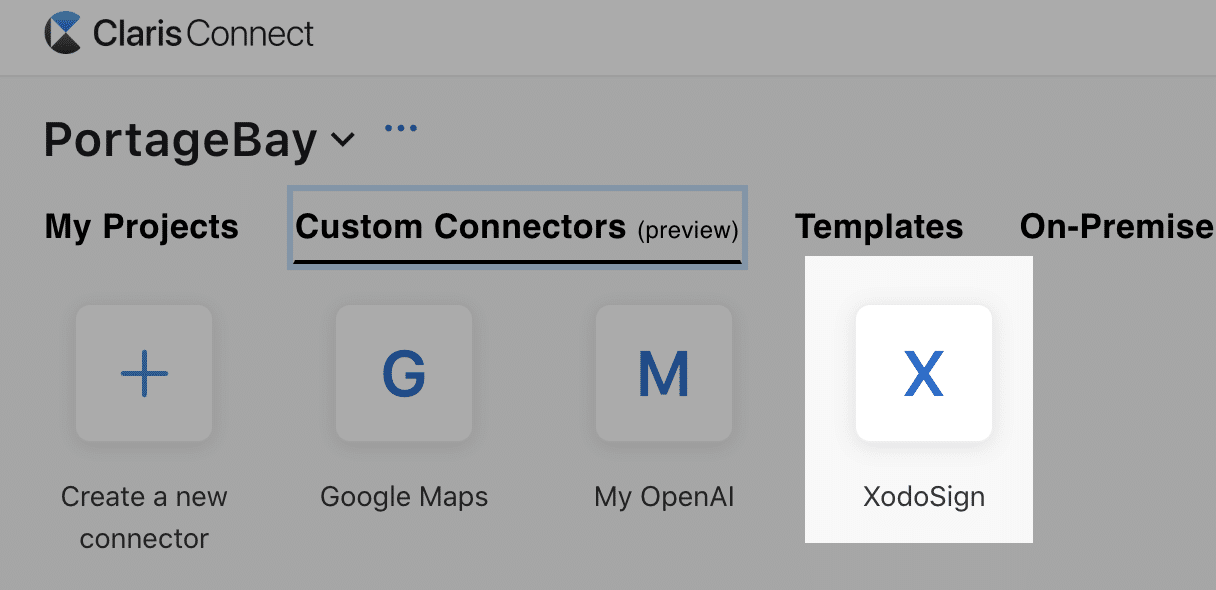Open the My OpenAI "M" connector icon

click(664, 373)
